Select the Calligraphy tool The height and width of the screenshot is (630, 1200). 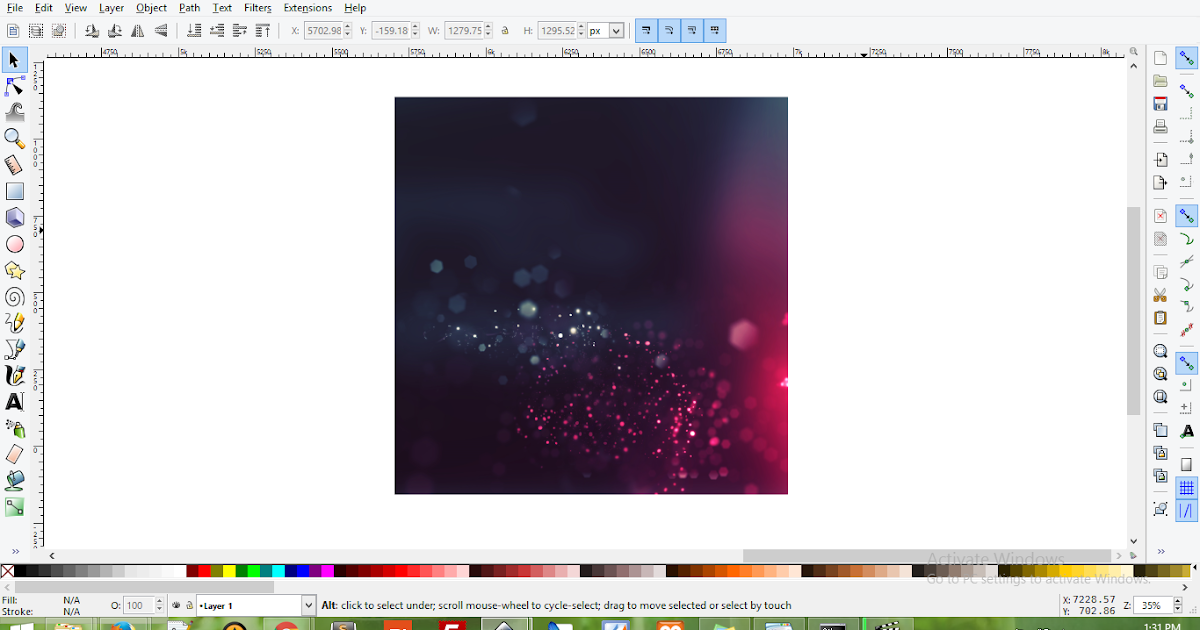pos(15,375)
